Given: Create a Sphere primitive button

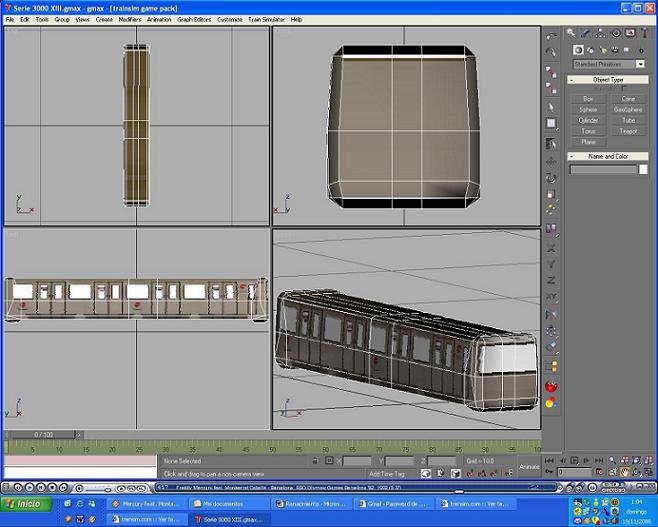Looking at the screenshot, I should click(x=588, y=109).
